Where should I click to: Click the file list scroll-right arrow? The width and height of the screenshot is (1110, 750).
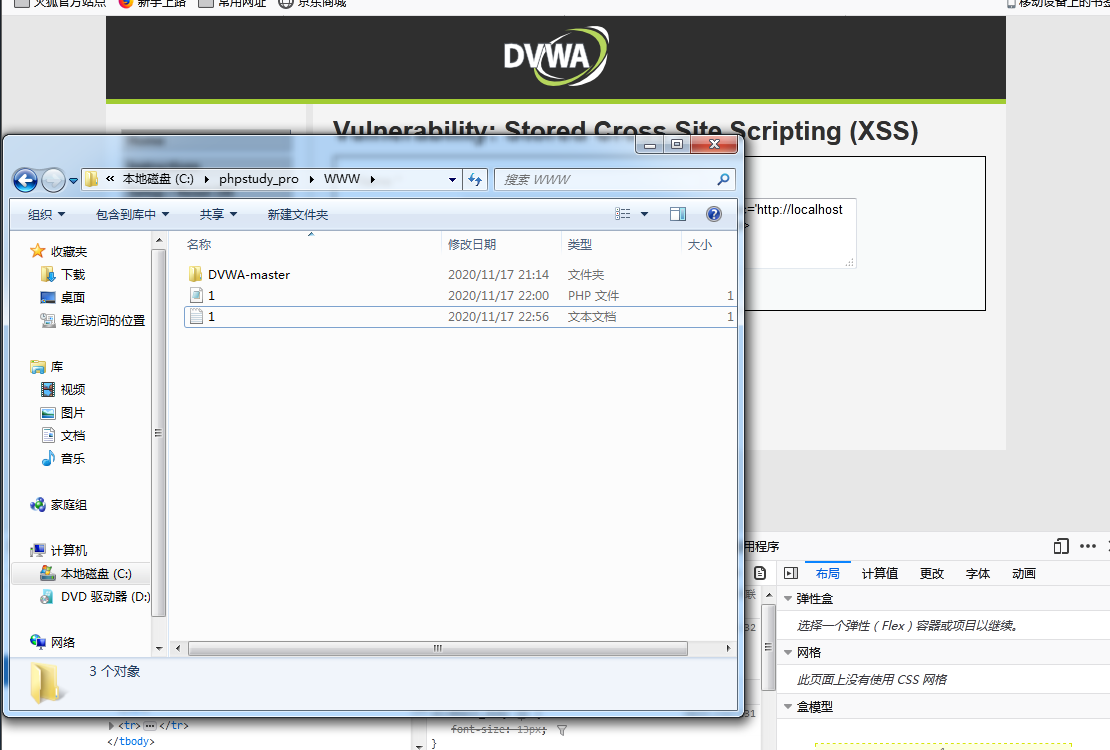[x=728, y=648]
